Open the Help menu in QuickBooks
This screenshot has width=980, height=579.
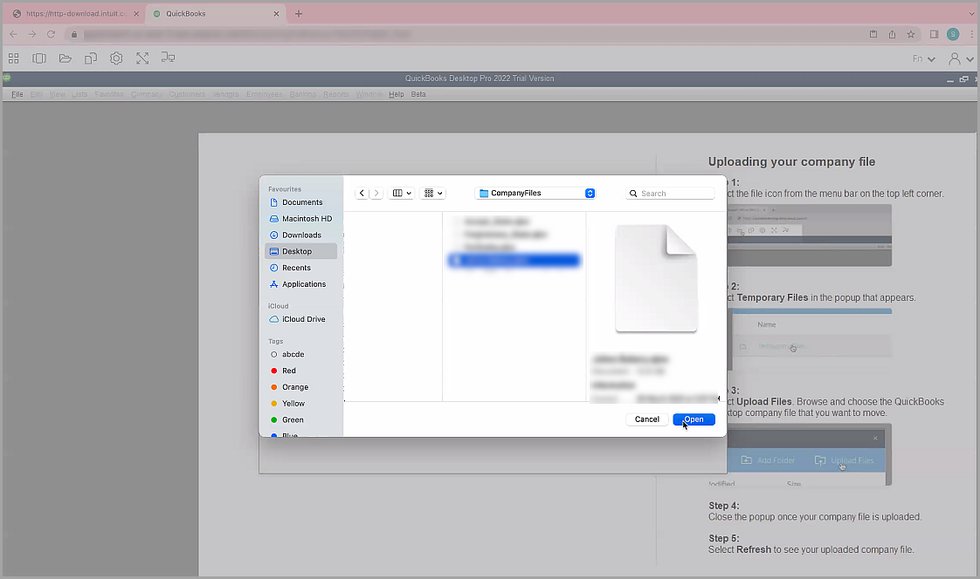pyautogui.click(x=396, y=94)
